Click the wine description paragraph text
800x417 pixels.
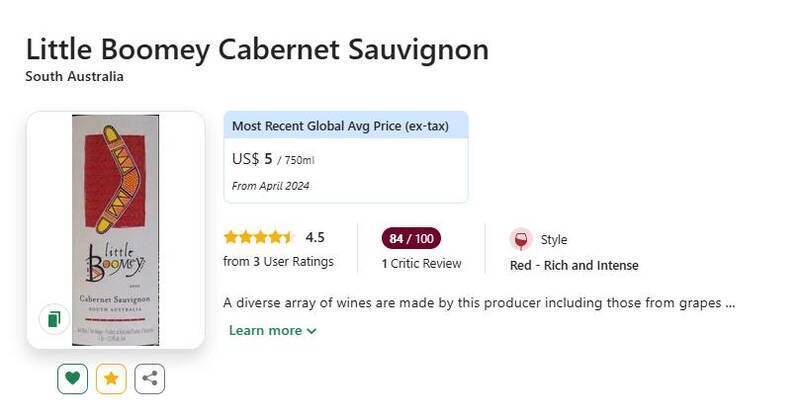[479, 302]
